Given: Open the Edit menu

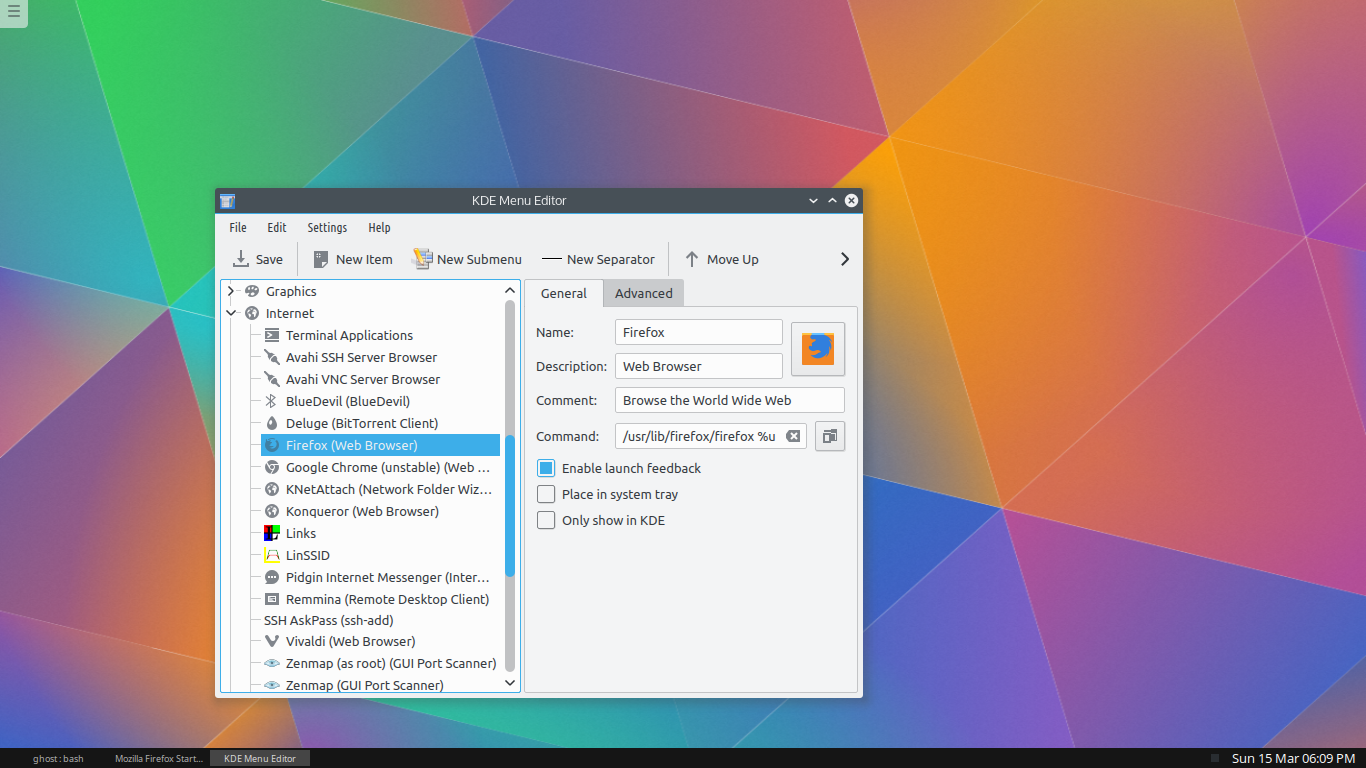Looking at the screenshot, I should click(x=277, y=228).
